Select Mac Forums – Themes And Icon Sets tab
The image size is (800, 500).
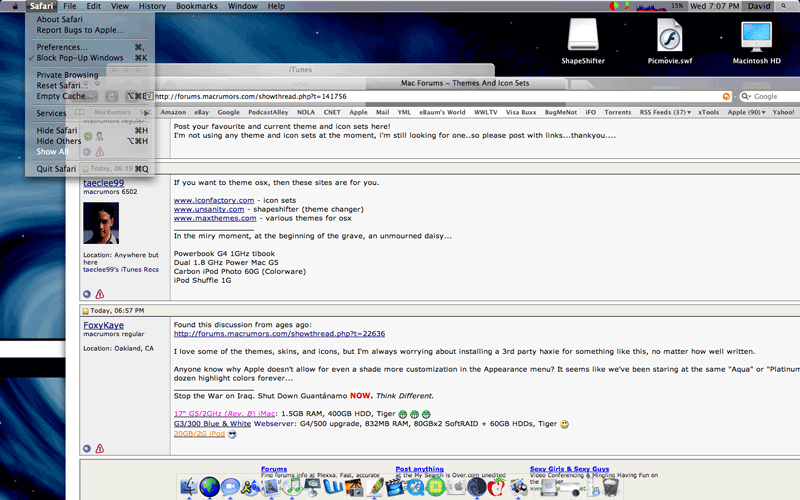click(465, 83)
